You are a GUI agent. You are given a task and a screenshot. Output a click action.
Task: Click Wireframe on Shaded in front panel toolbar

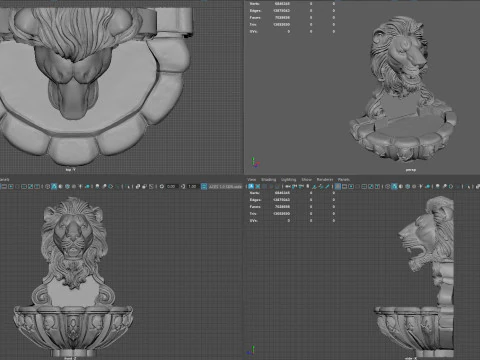67,186
